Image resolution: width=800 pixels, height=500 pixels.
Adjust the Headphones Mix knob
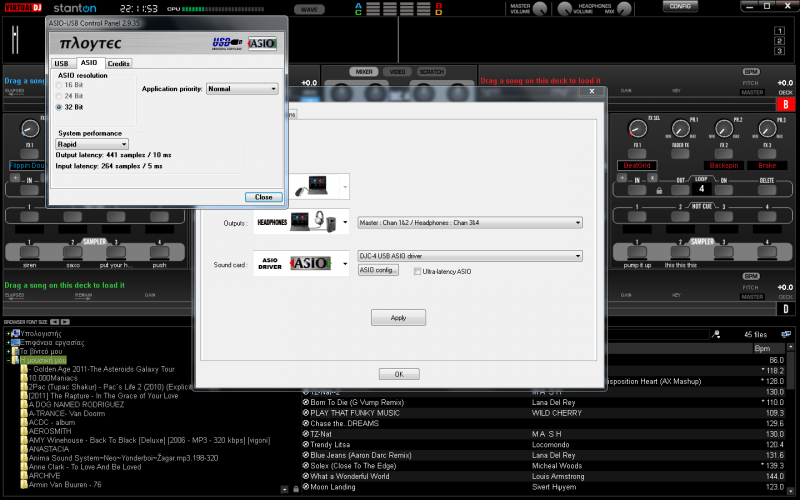624,9
